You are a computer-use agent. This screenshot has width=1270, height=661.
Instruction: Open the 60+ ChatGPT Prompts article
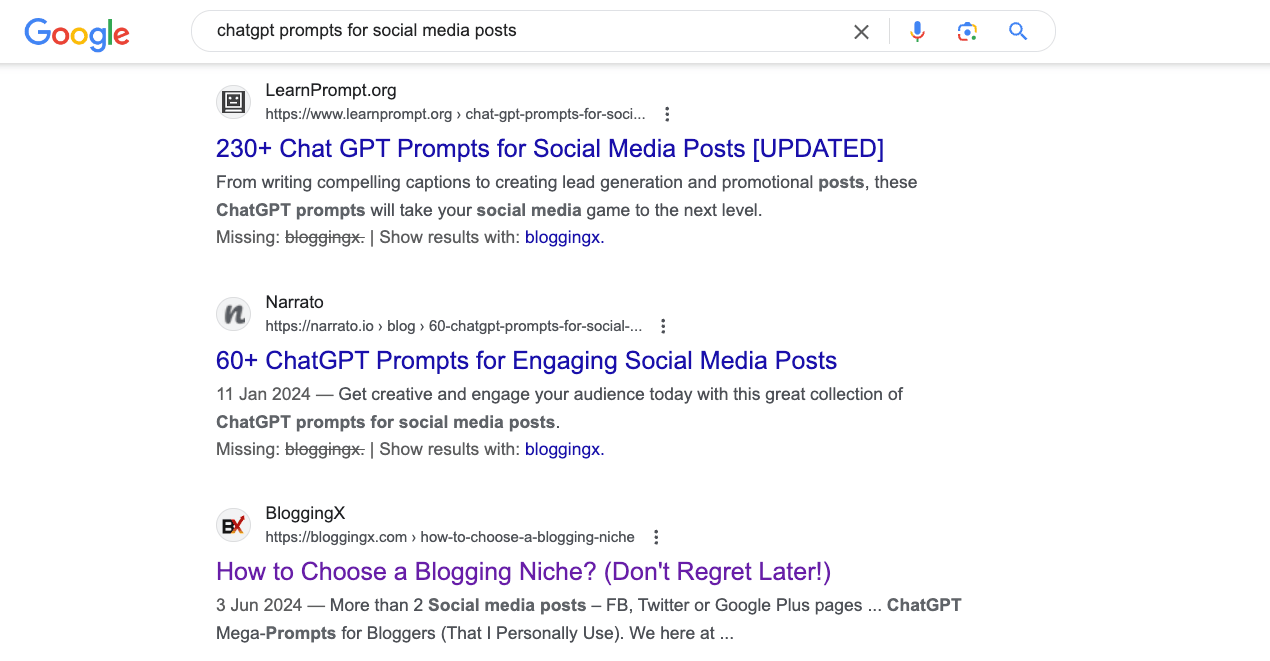(x=526, y=360)
